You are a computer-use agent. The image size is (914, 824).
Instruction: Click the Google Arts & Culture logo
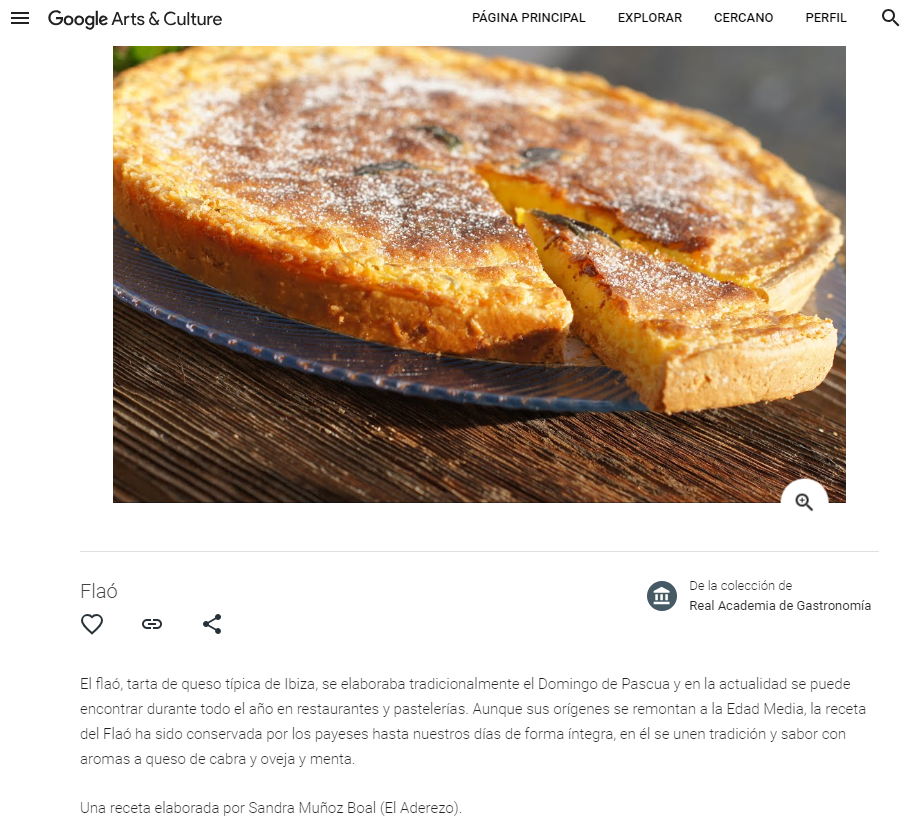pyautogui.click(x=135, y=19)
